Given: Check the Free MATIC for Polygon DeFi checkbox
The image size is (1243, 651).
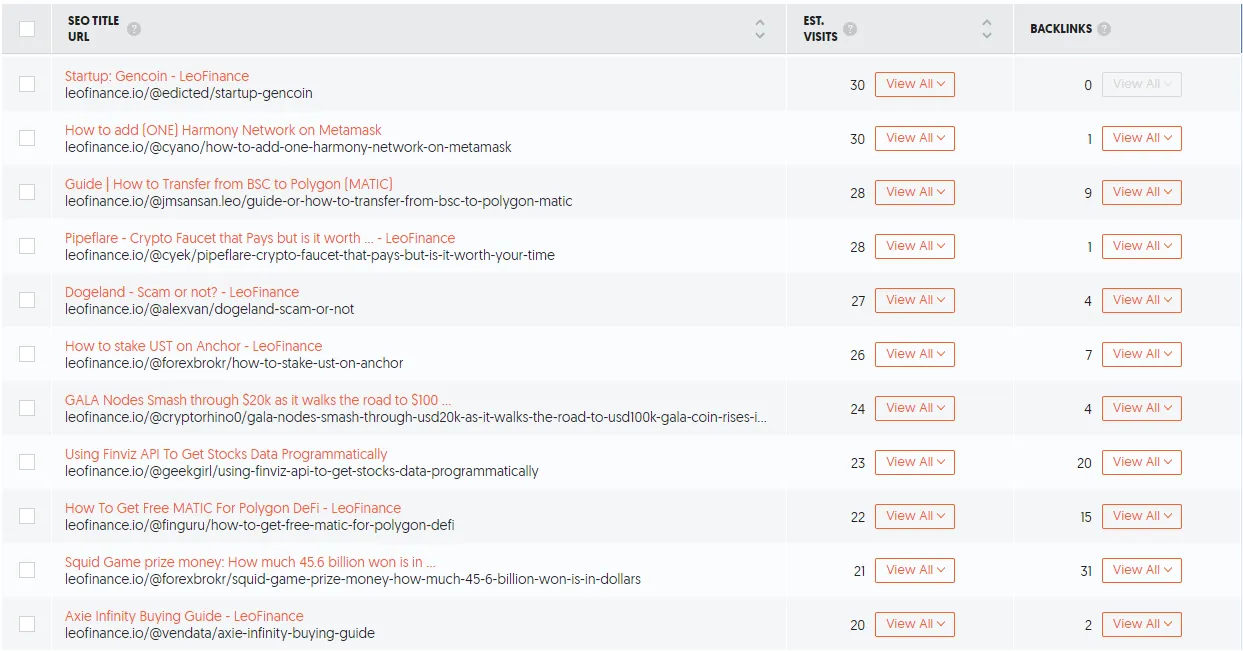Looking at the screenshot, I should pyautogui.click(x=27, y=516).
